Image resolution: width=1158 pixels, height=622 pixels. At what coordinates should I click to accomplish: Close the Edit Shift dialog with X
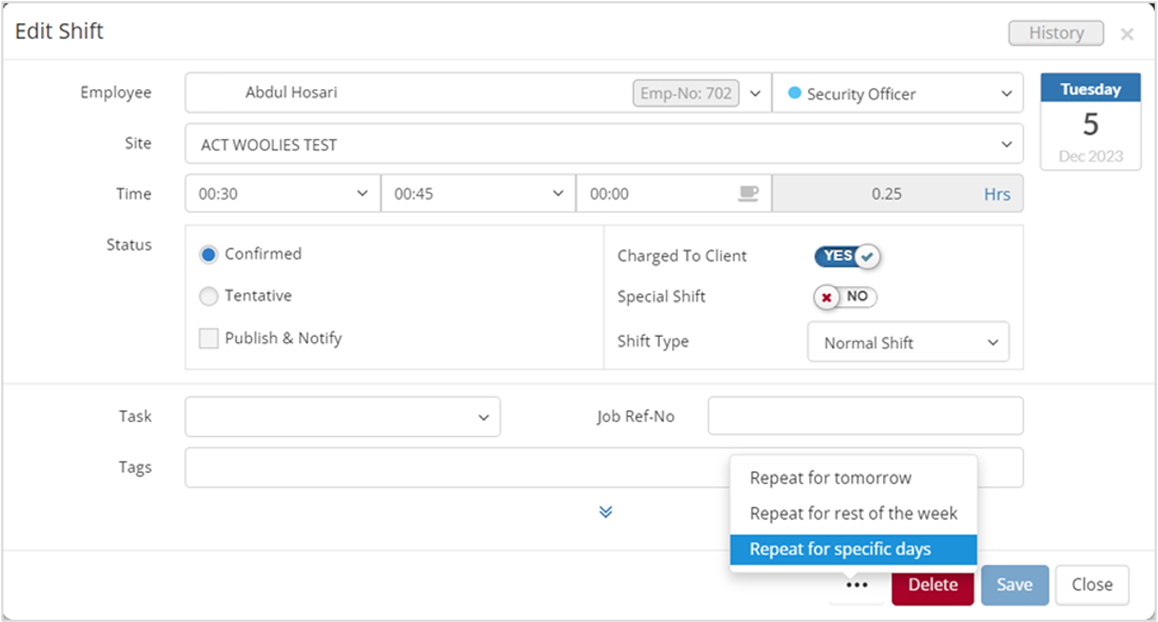[1127, 34]
